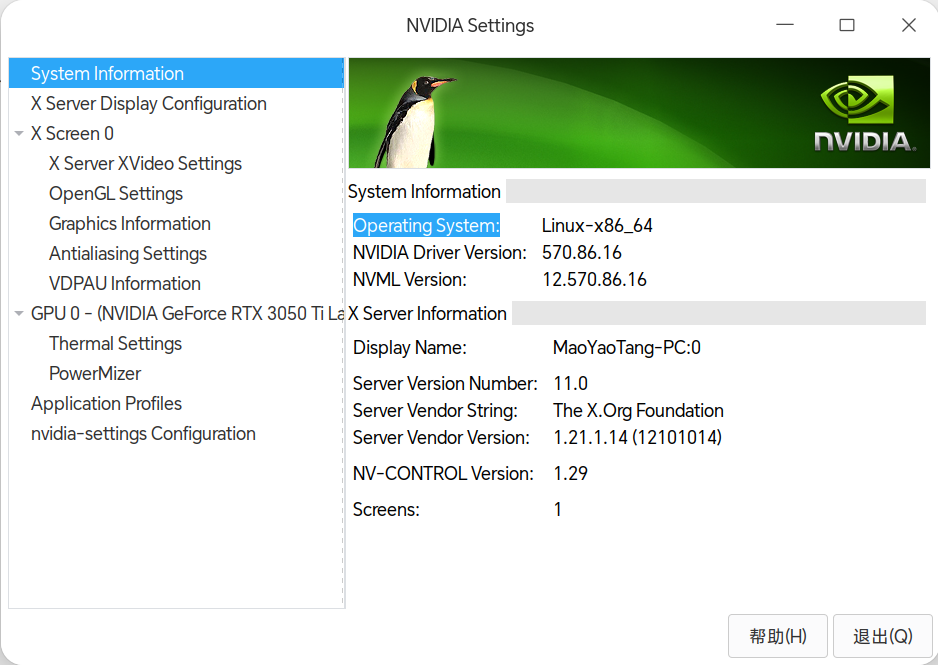This screenshot has width=938, height=665.
Task: Minimize the NVIDIA Settings window
Action: click(785, 25)
